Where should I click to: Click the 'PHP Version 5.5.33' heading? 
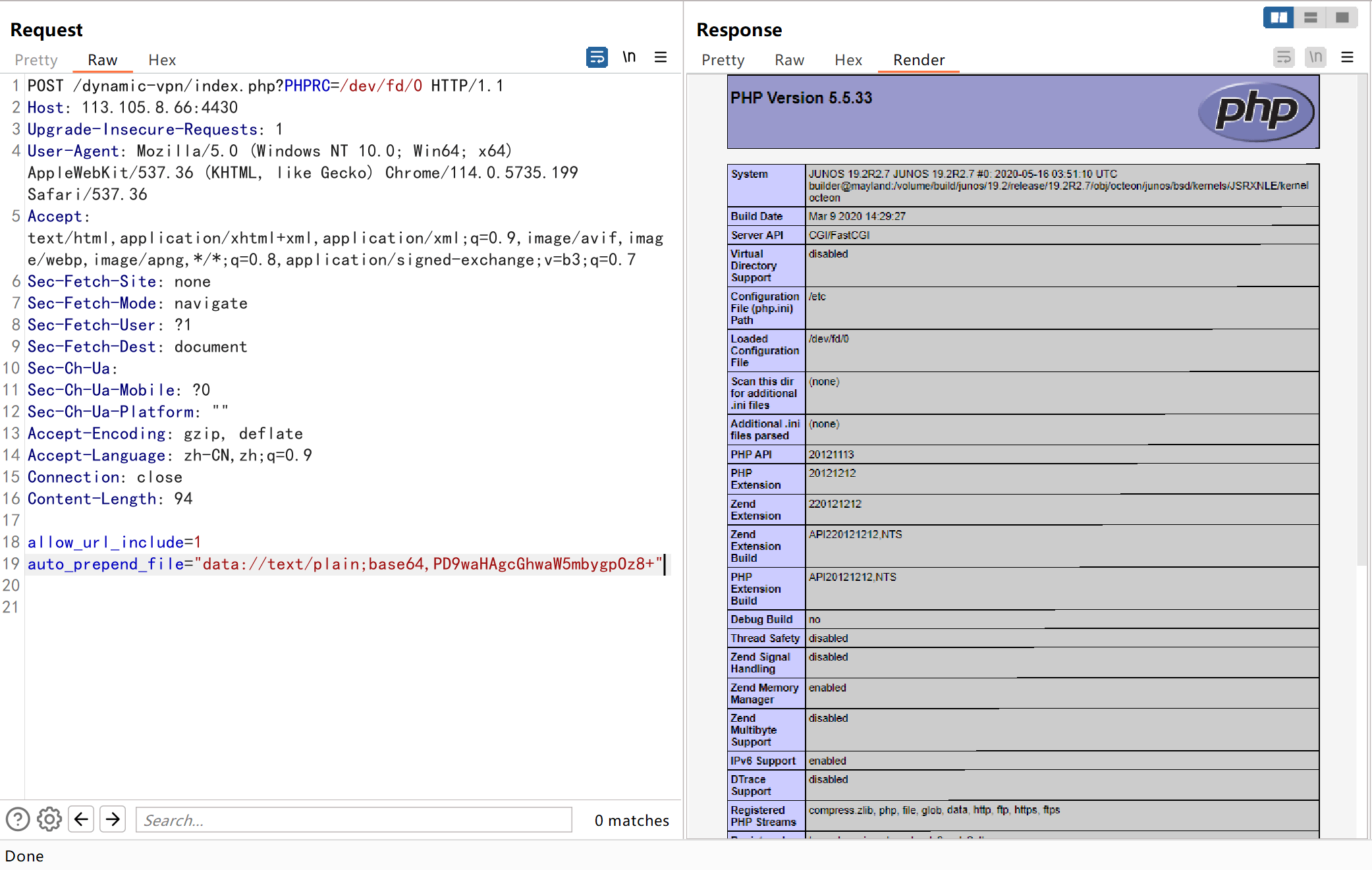pos(801,98)
